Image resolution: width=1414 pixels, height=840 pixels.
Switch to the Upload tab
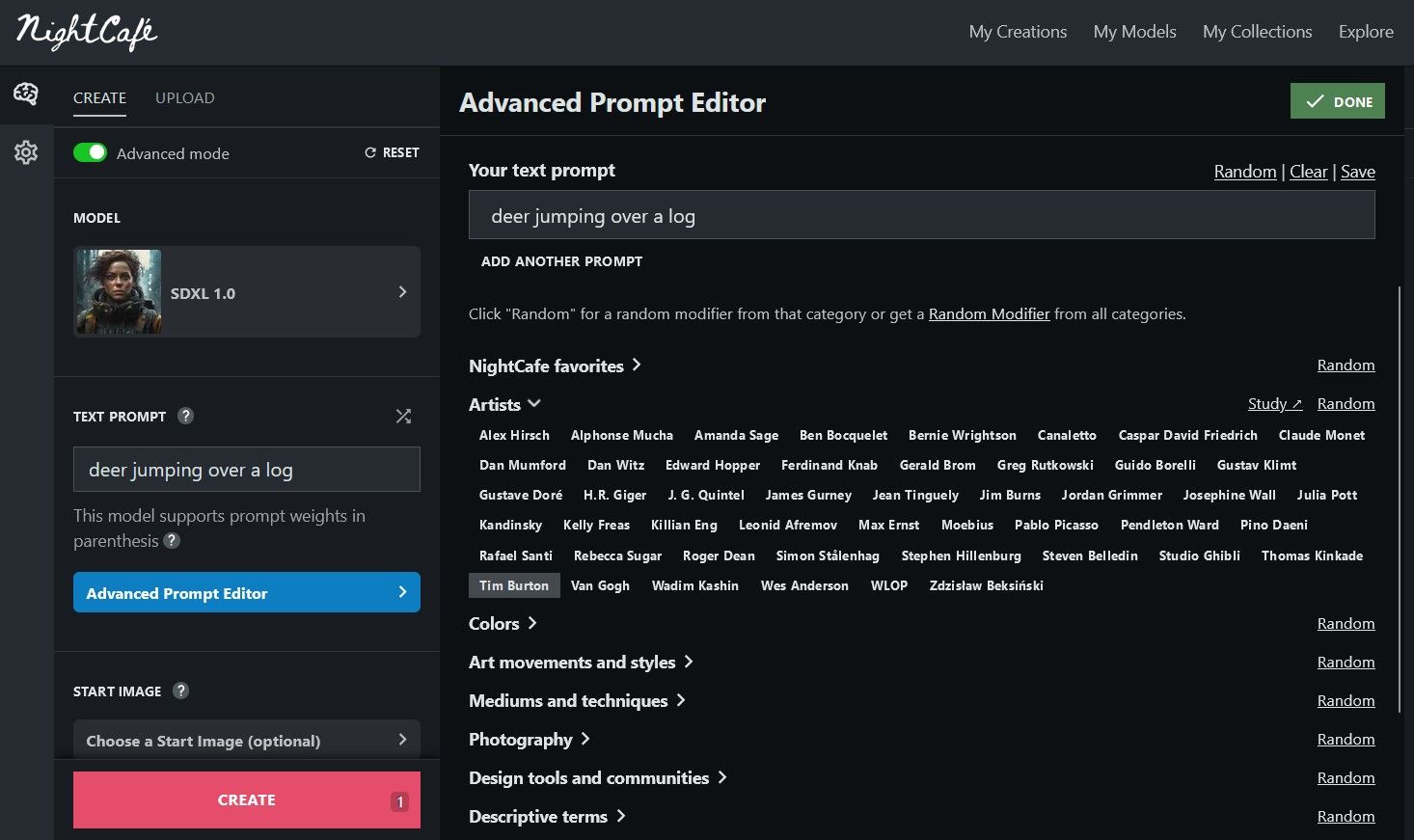pyautogui.click(x=185, y=97)
